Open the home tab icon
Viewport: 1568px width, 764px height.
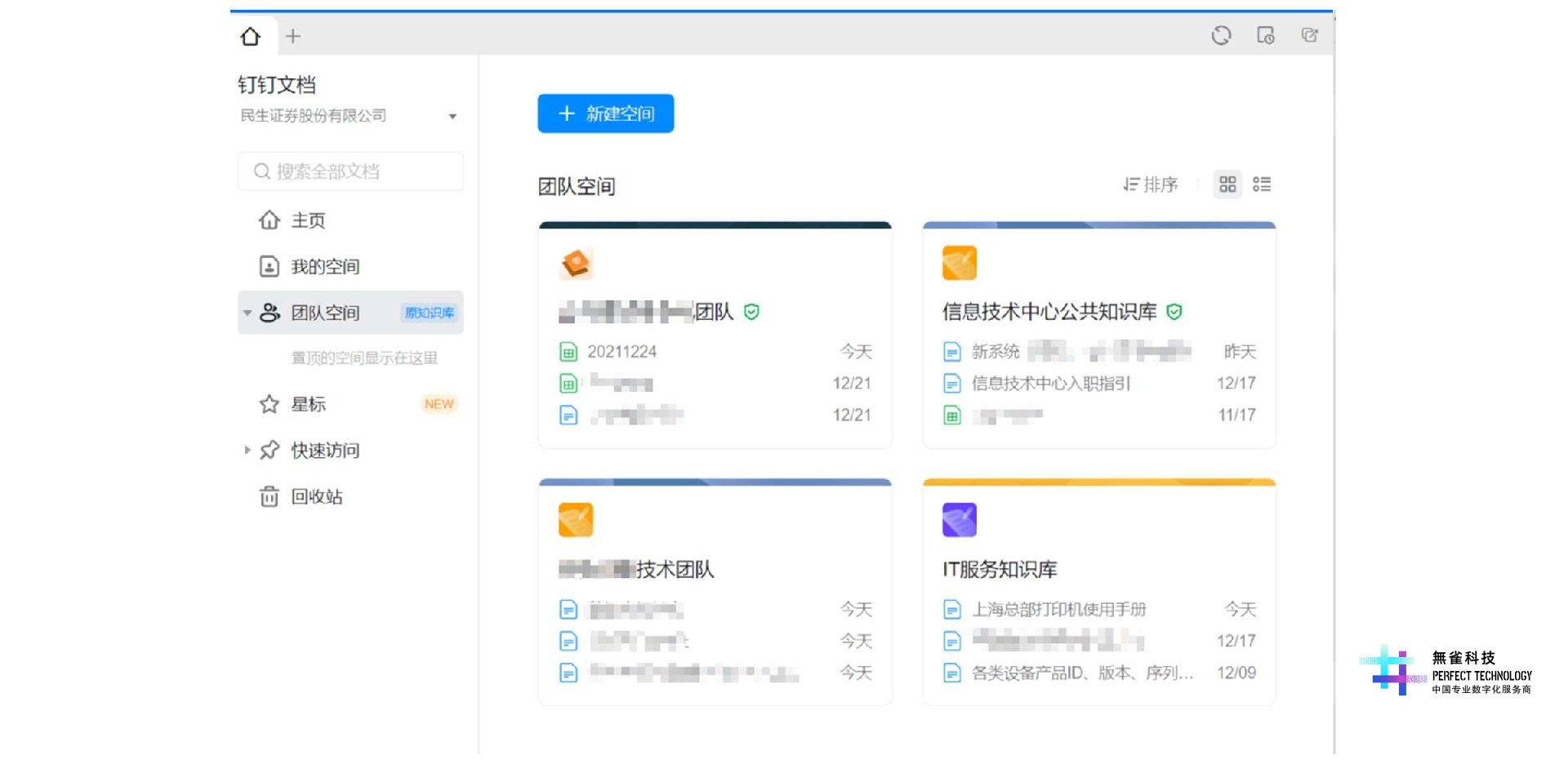pos(251,36)
